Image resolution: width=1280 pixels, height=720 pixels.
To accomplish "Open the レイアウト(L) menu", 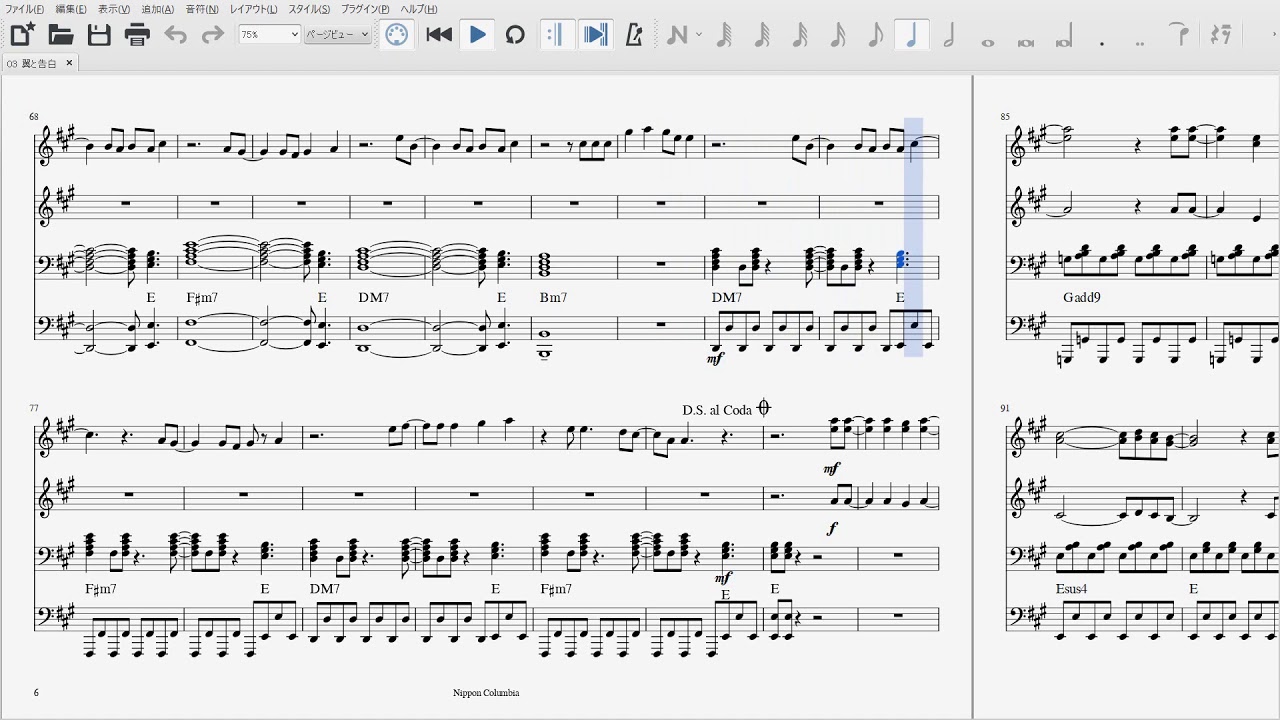I will [x=253, y=9].
